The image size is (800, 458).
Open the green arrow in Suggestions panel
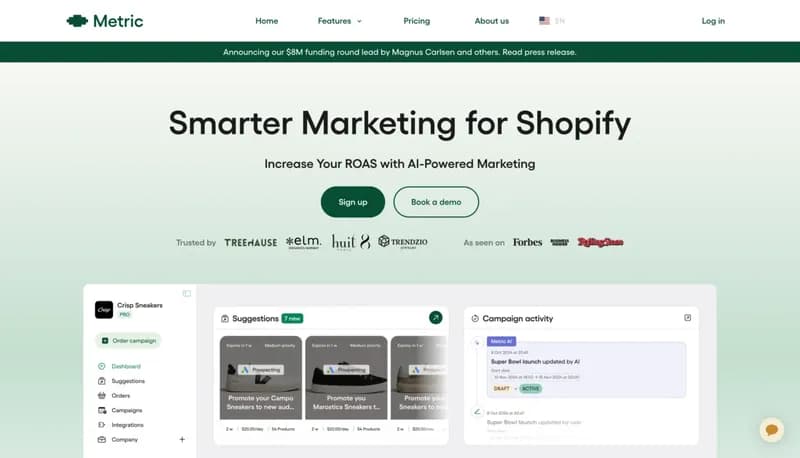click(436, 318)
